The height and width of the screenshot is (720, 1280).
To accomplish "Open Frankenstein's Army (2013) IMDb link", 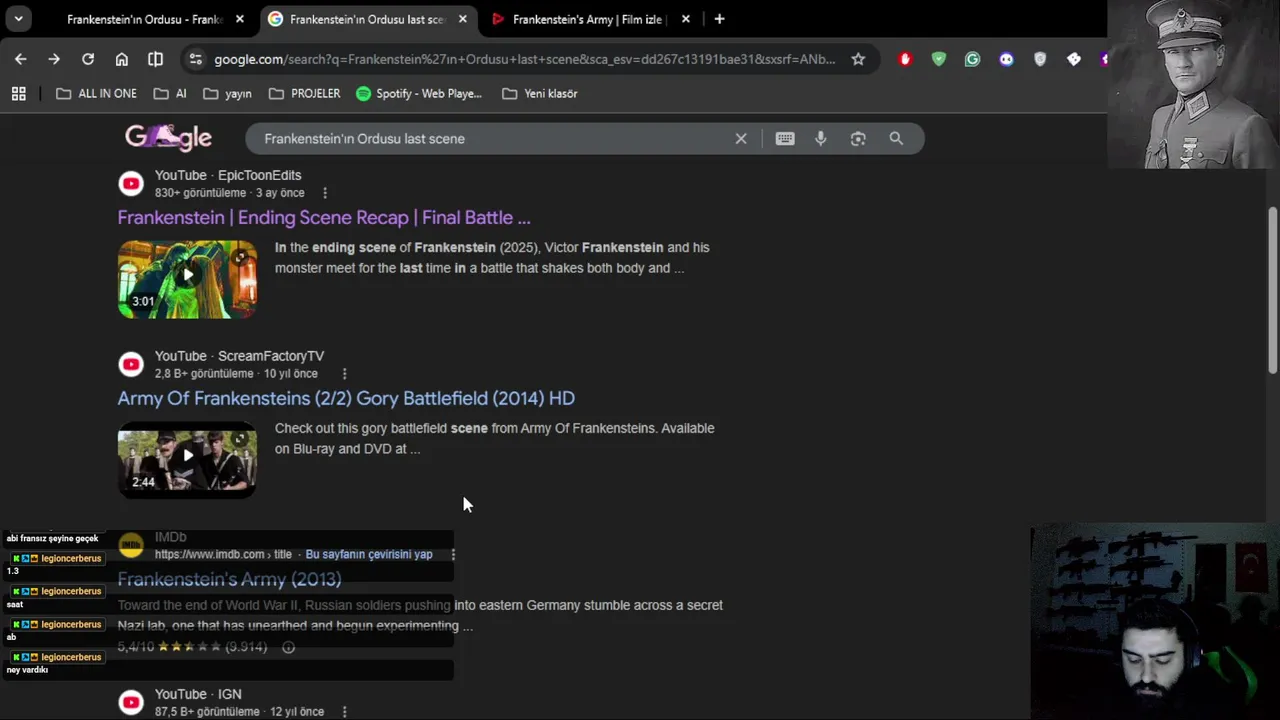I will point(229,579).
